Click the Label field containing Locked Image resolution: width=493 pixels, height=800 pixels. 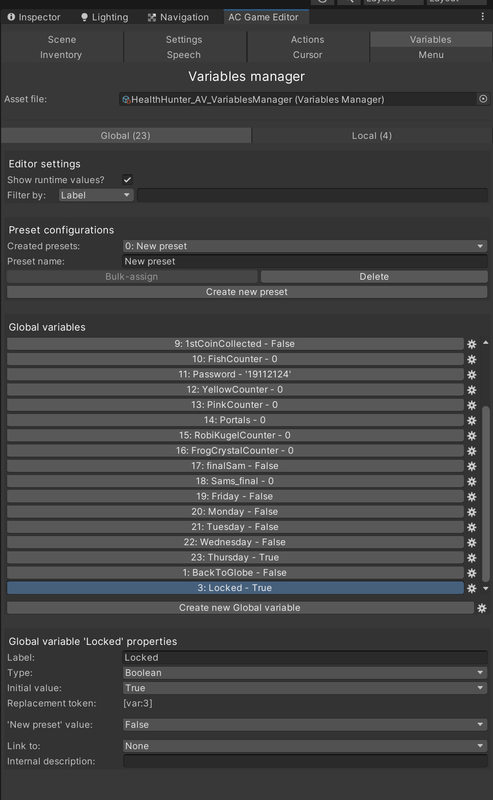pos(305,658)
